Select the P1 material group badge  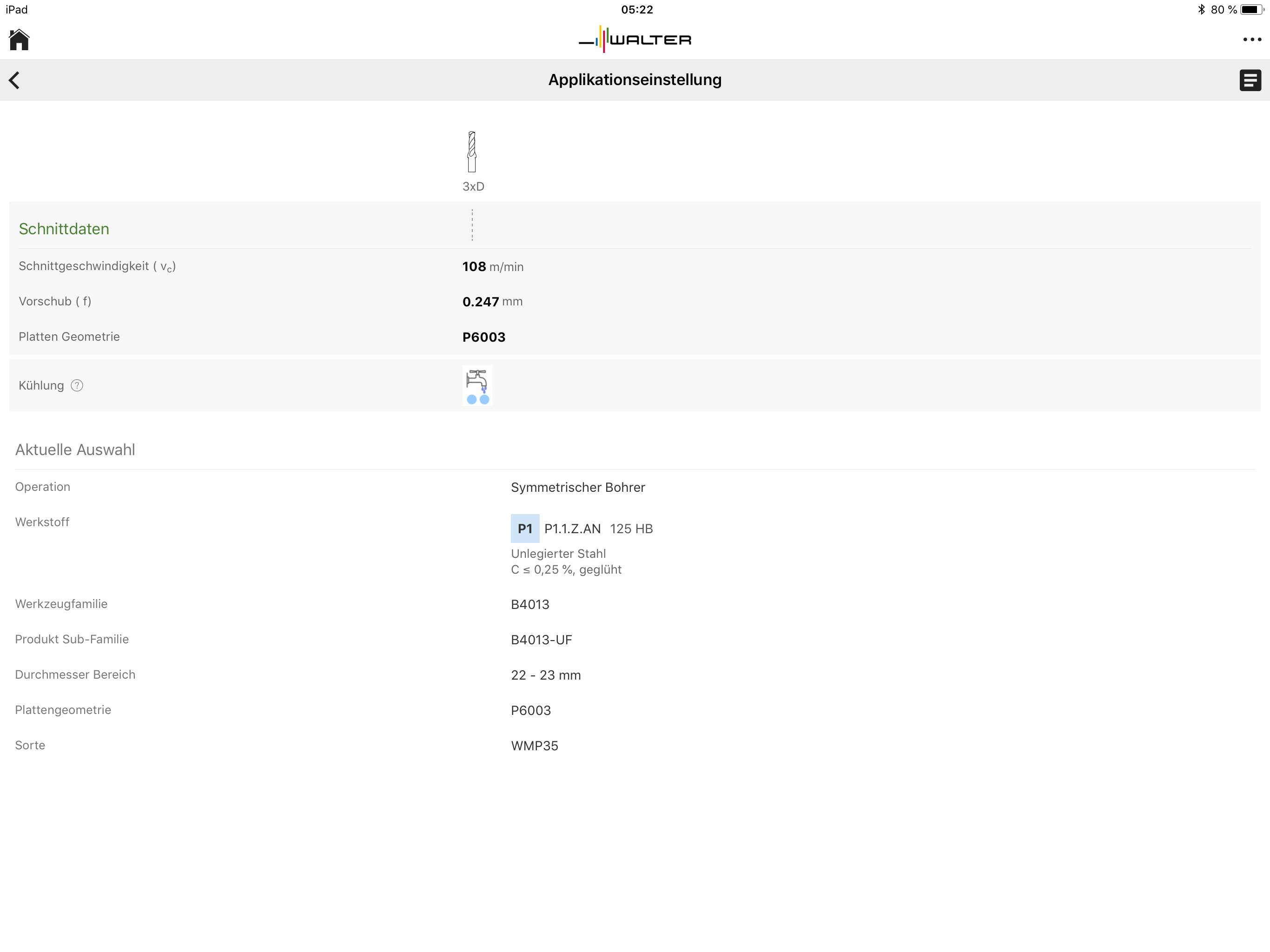click(525, 528)
